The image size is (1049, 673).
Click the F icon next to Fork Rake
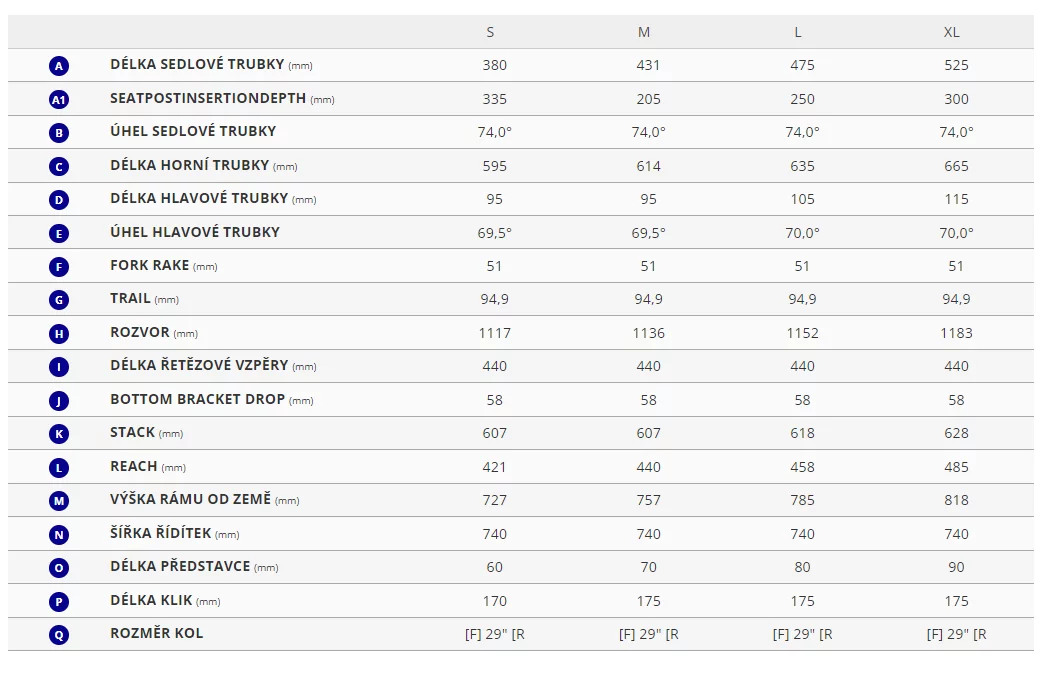(x=59, y=266)
